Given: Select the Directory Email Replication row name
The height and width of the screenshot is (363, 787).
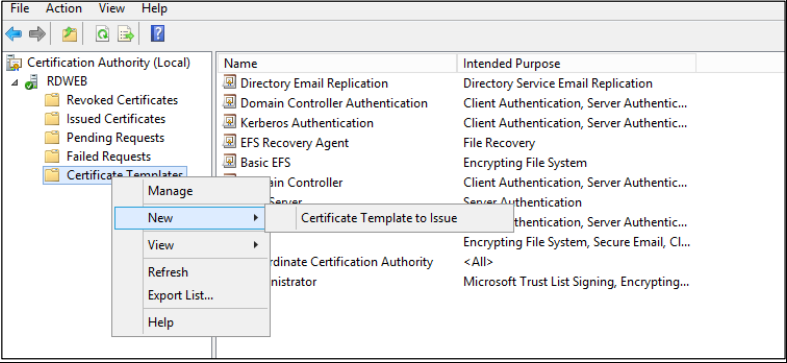Looking at the screenshot, I should point(314,83).
